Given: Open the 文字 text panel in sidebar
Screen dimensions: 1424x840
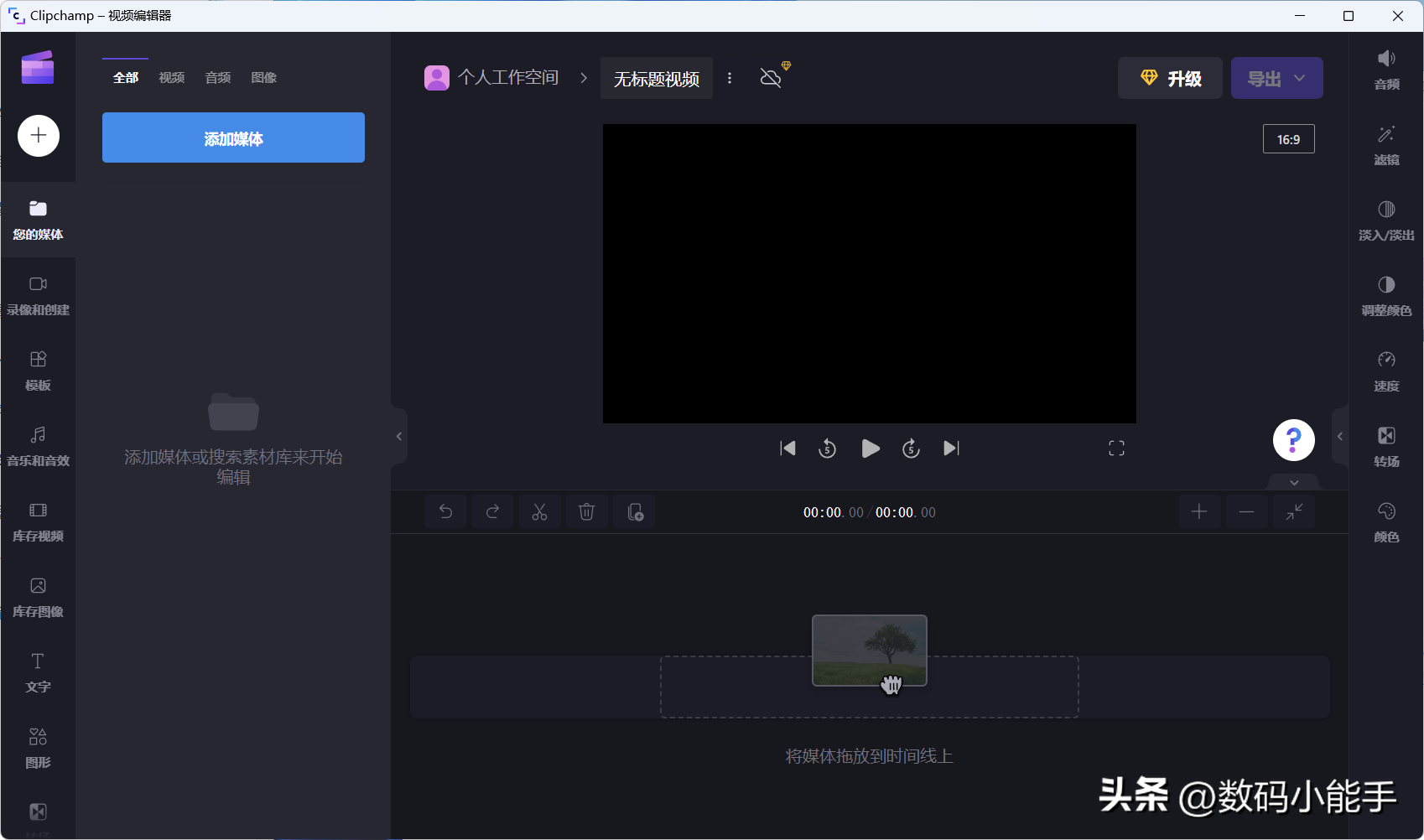Looking at the screenshot, I should 38,672.
